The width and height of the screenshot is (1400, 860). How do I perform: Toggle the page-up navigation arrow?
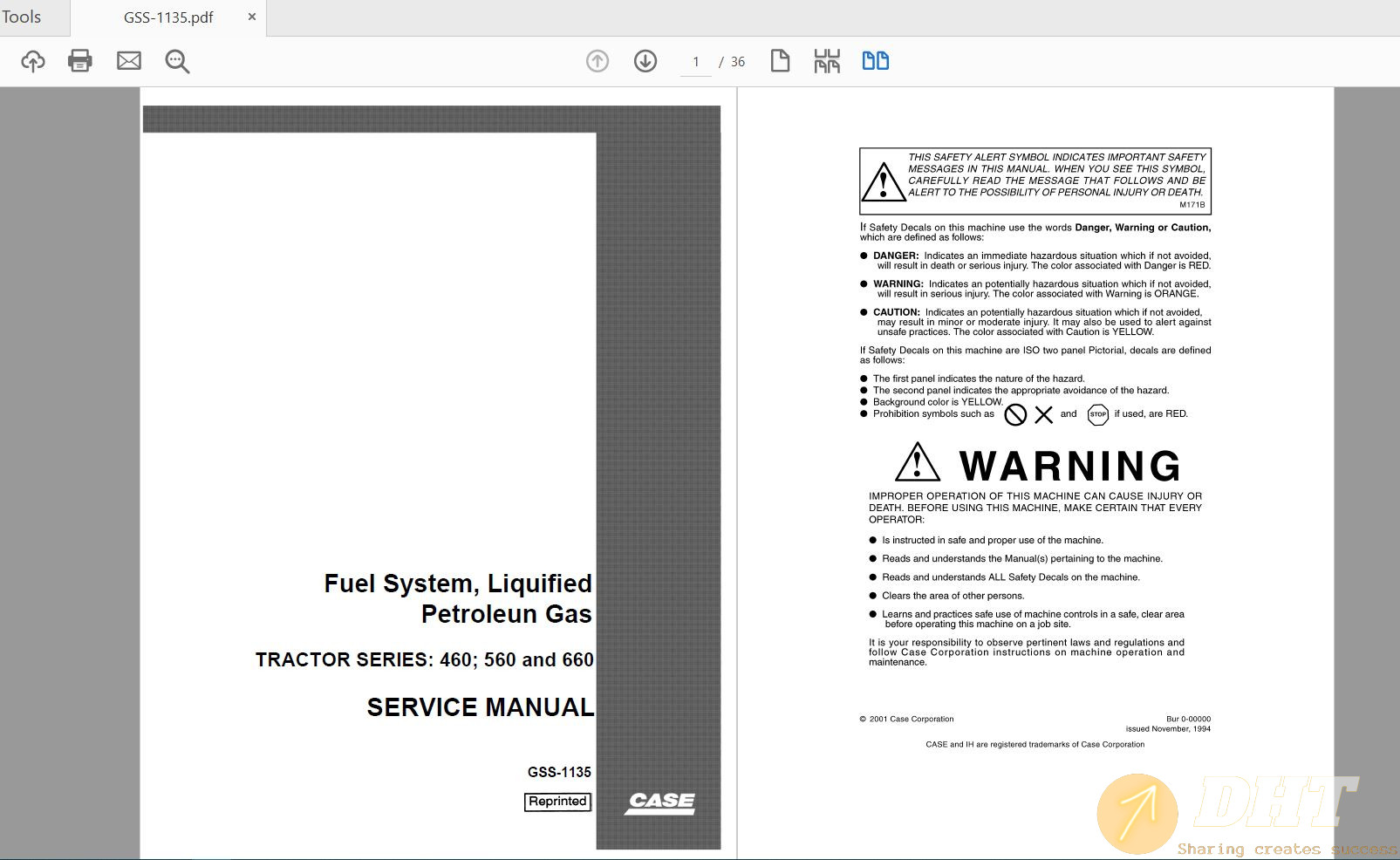pos(597,61)
